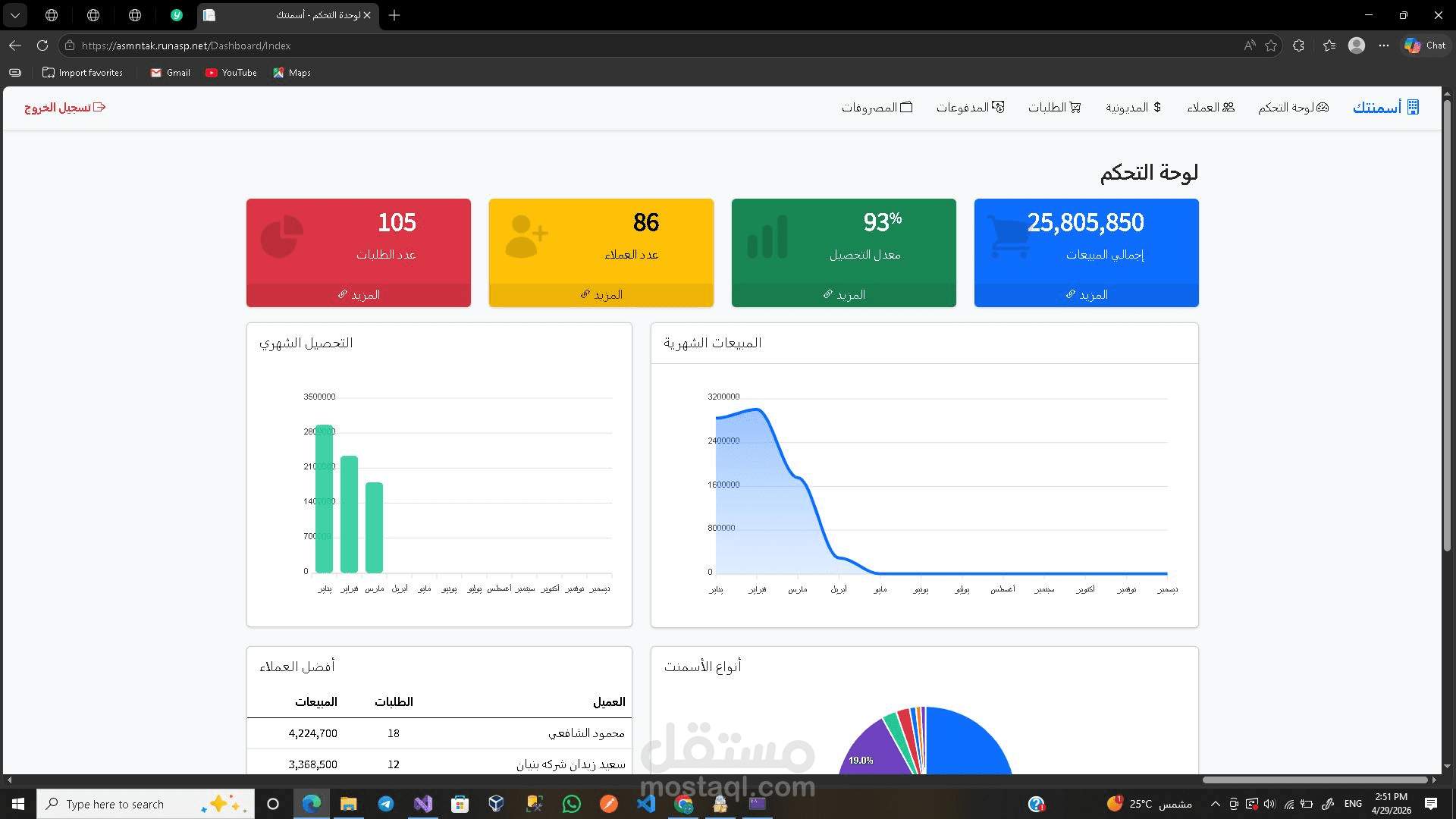Open the orange Postman taskbar icon
1456x819 pixels.
coord(609,804)
